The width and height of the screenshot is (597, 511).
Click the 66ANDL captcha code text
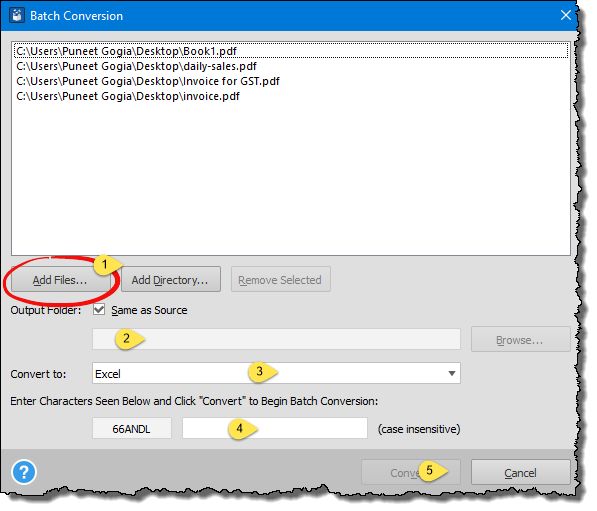[x=131, y=429]
